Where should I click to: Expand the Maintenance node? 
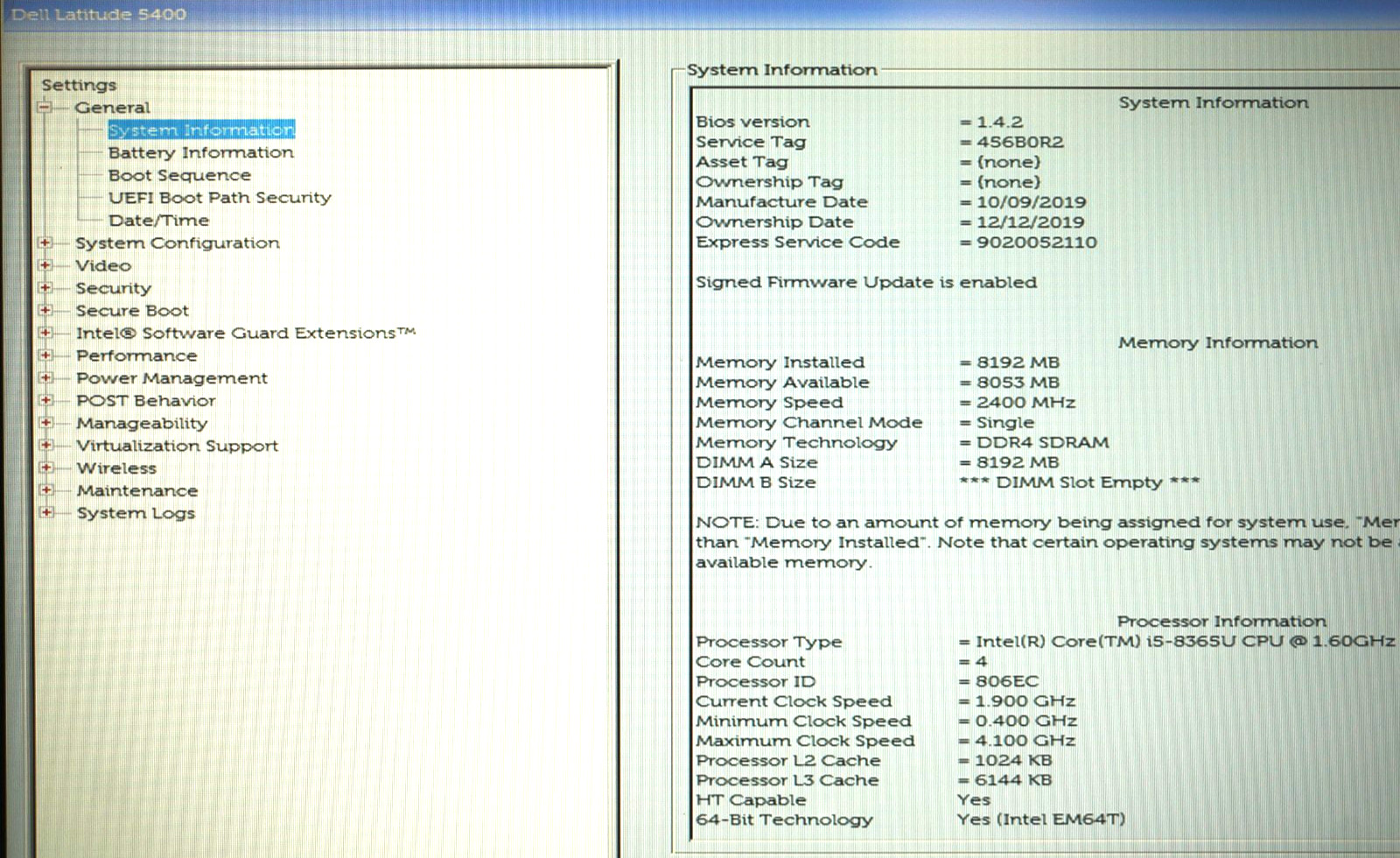pos(45,490)
